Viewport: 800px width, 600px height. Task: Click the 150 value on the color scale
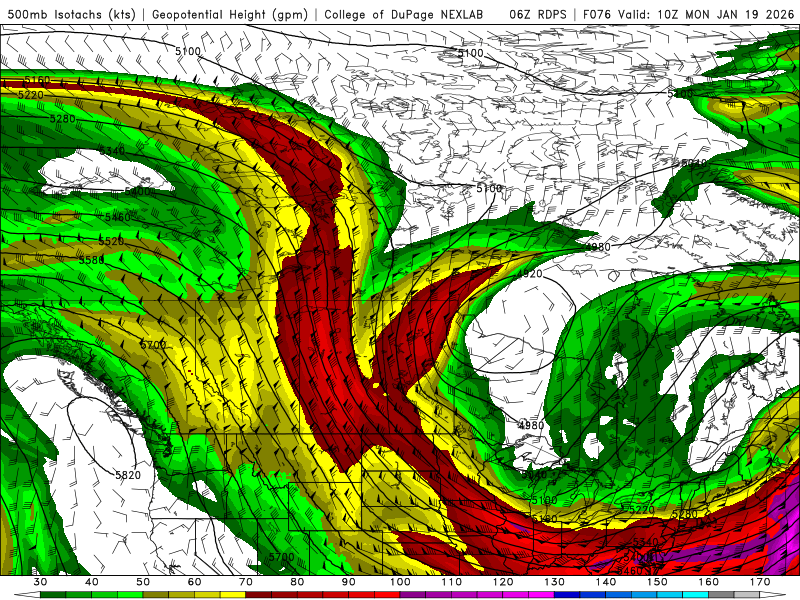657,582
